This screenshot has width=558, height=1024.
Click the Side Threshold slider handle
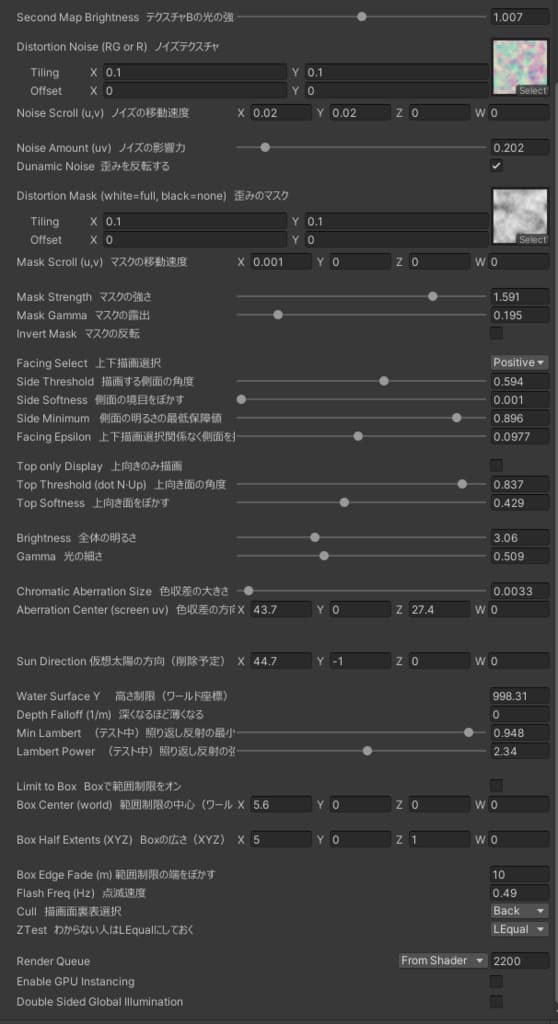pyautogui.click(x=384, y=381)
